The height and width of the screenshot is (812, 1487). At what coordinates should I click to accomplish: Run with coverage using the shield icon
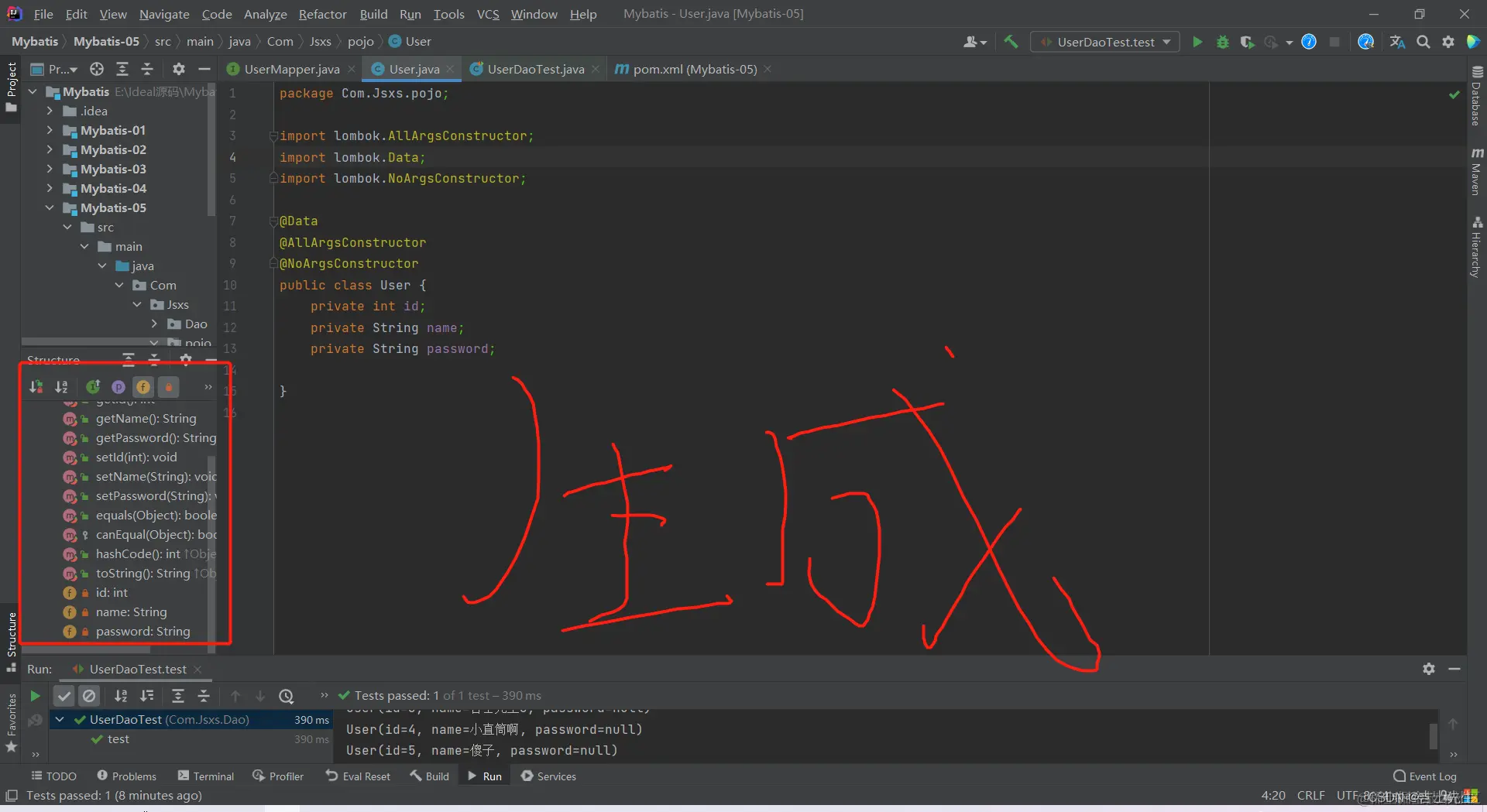[1247, 42]
